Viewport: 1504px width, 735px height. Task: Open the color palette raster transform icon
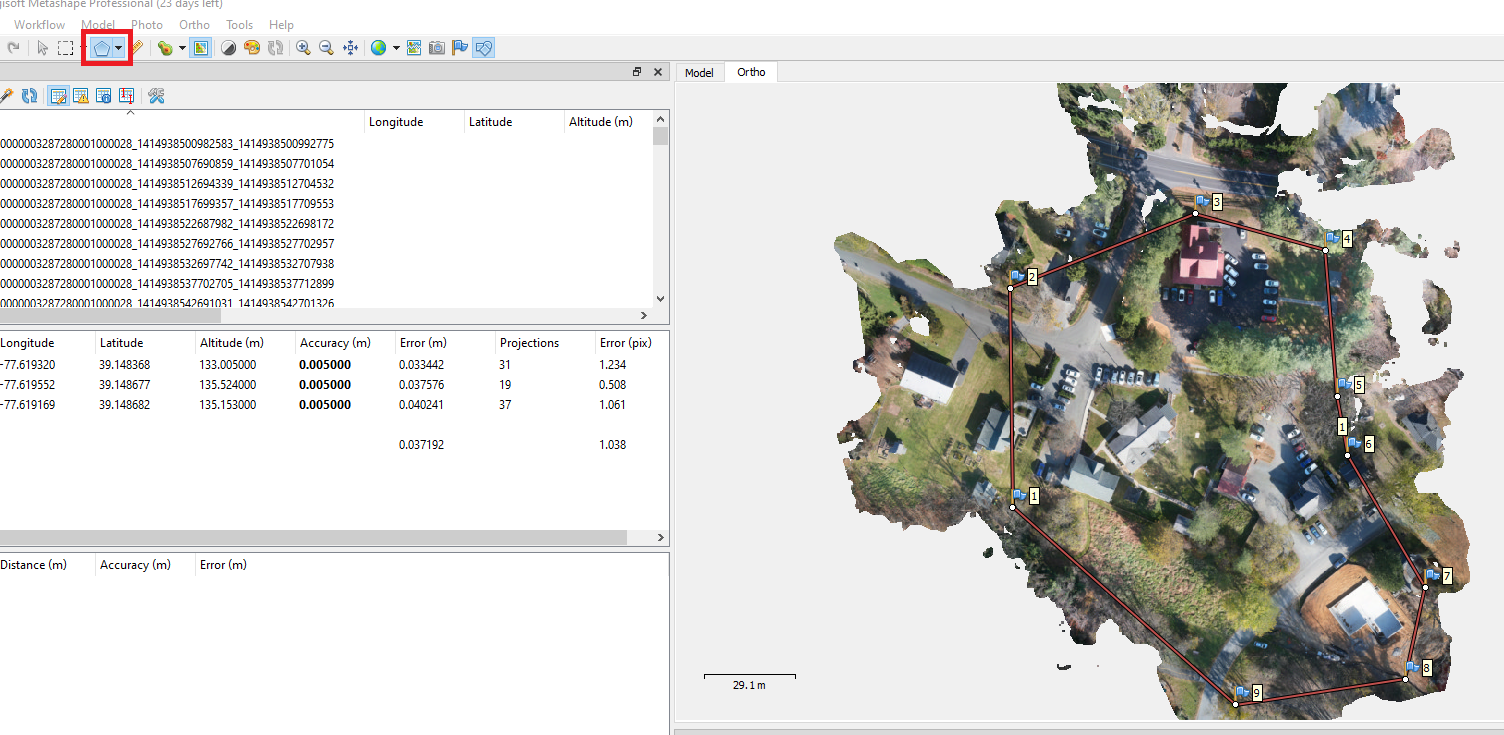tap(252, 48)
